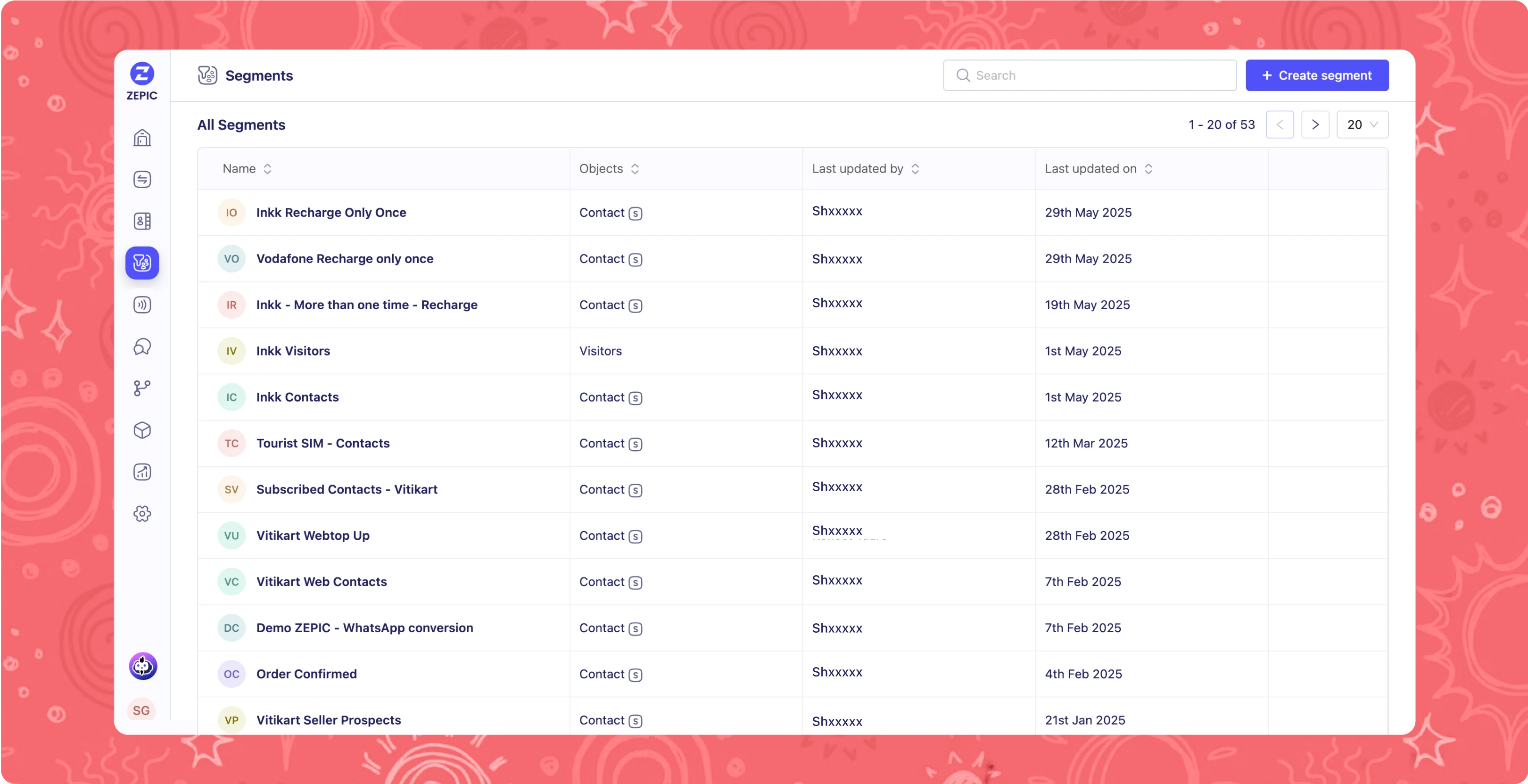This screenshot has width=1528, height=784.
Task: Click the Segments header icon
Action: (207, 75)
